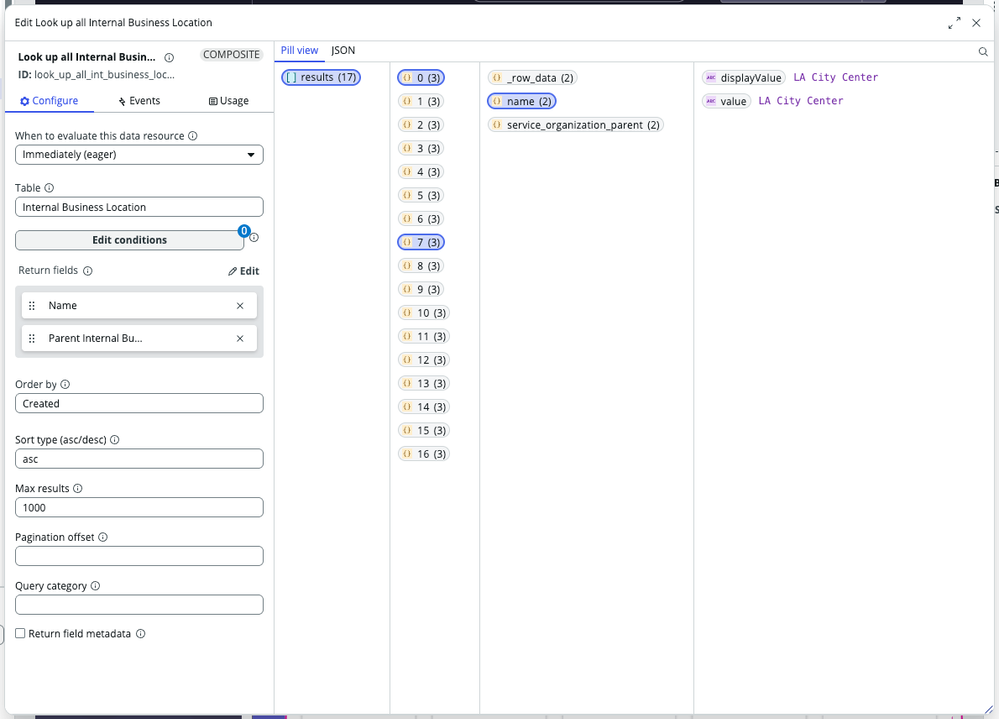Viewport: 999px width, 719px height.
Task: Enable the Return field metadata checkbox
Action: [x=19, y=633]
